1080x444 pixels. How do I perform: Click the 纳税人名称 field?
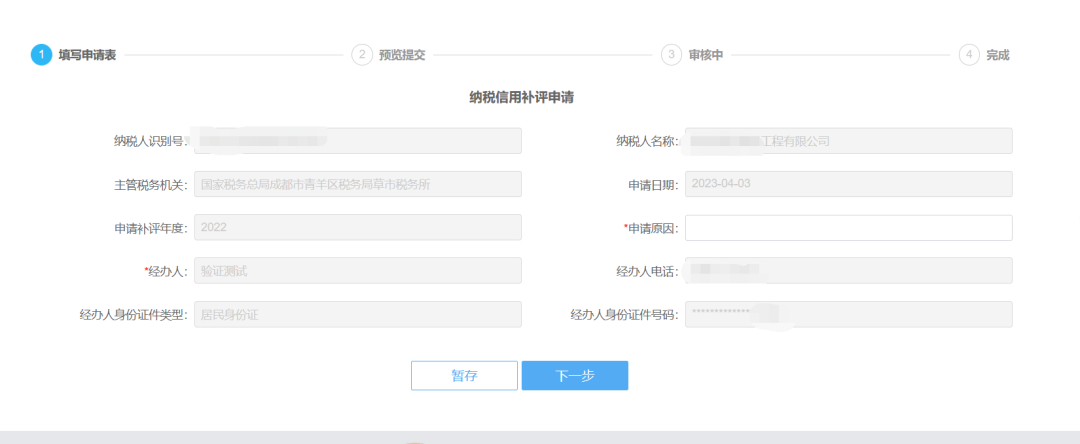(848, 141)
